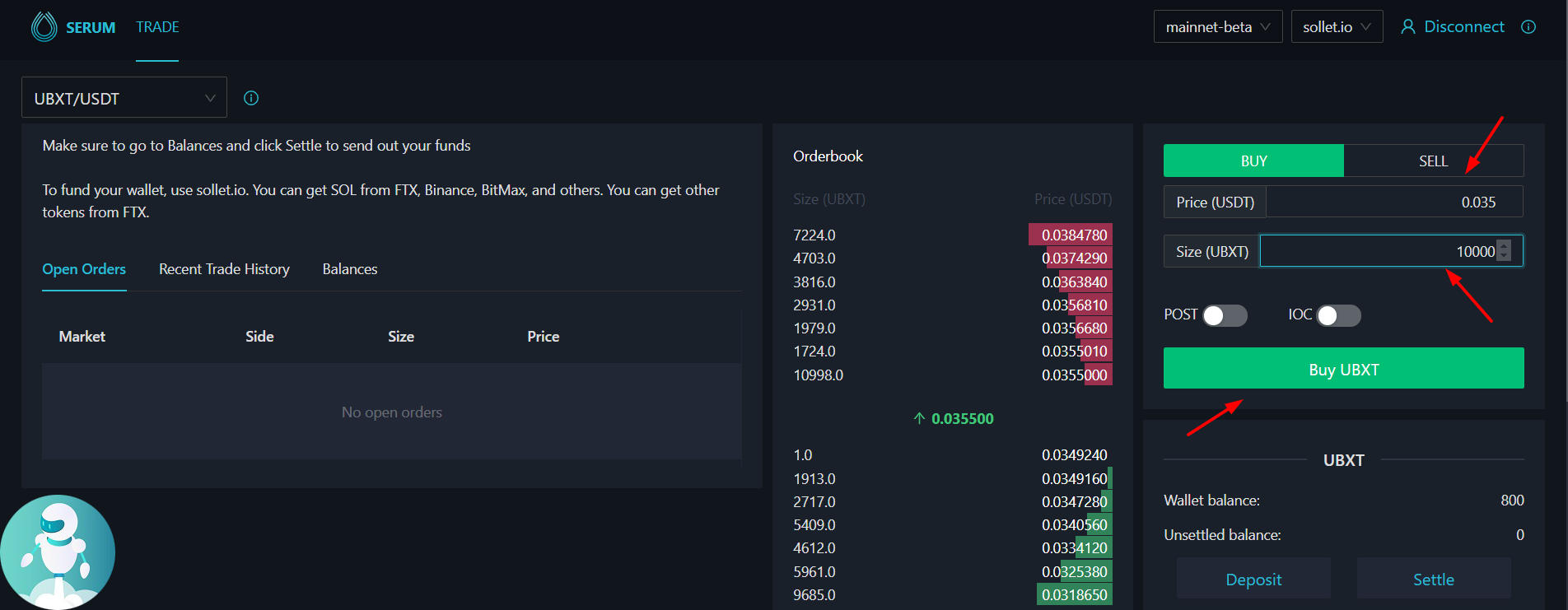Screen dimensions: 1568x610
Task: Click orderbook size 4612.0
Action: [814, 547]
